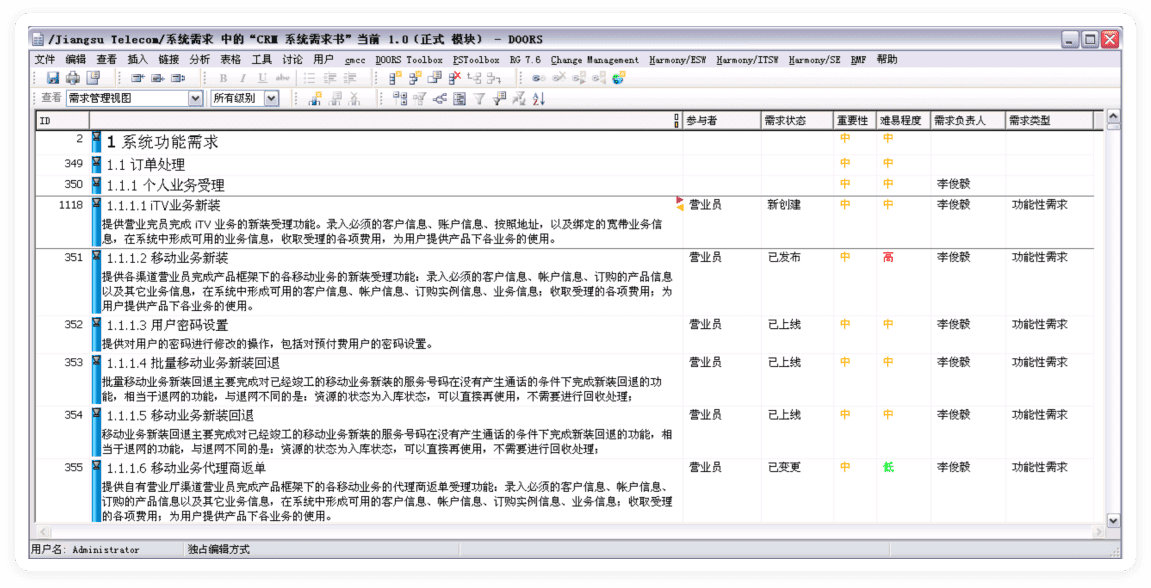Open the 需求管理视图 view dropdown
The height and width of the screenshot is (588, 1151).
[x=195, y=98]
